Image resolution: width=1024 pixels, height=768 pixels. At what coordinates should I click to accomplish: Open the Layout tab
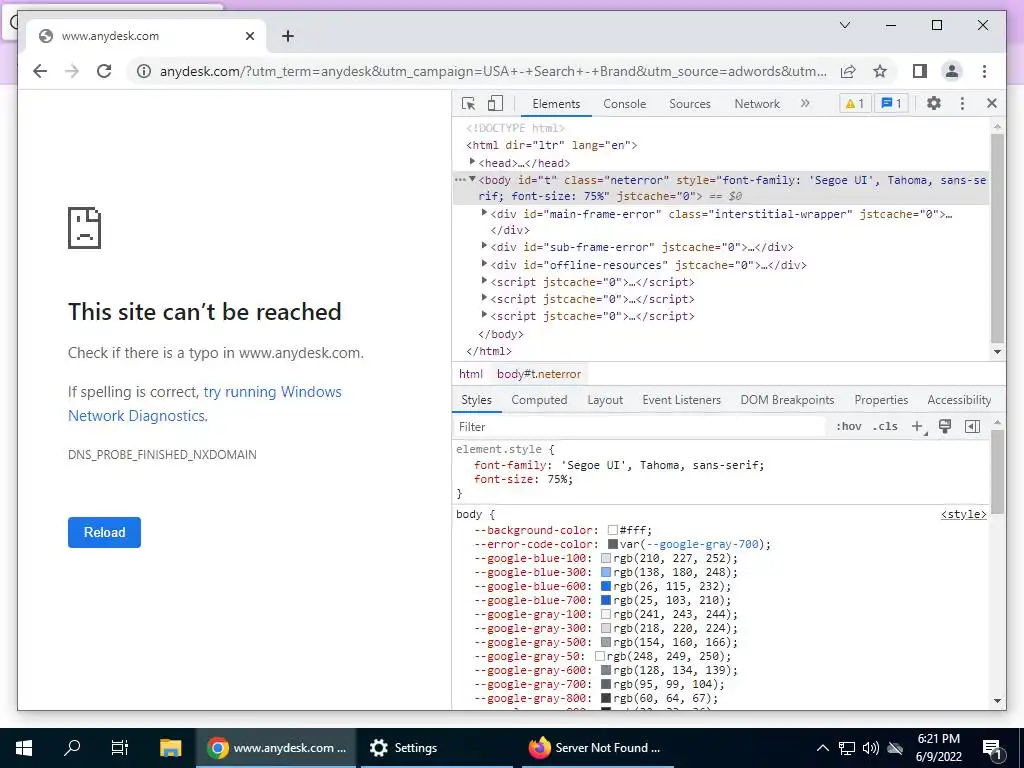(605, 400)
